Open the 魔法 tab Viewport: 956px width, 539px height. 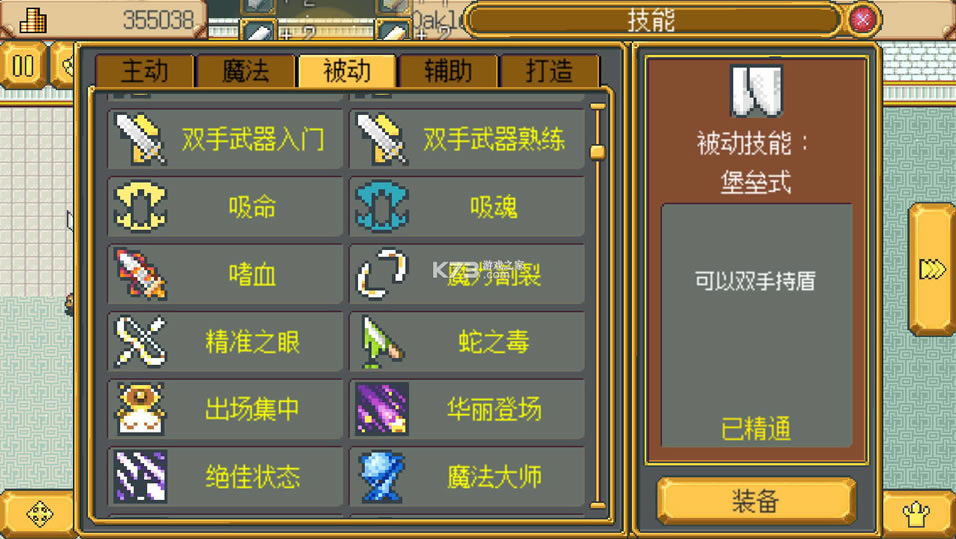(x=246, y=71)
